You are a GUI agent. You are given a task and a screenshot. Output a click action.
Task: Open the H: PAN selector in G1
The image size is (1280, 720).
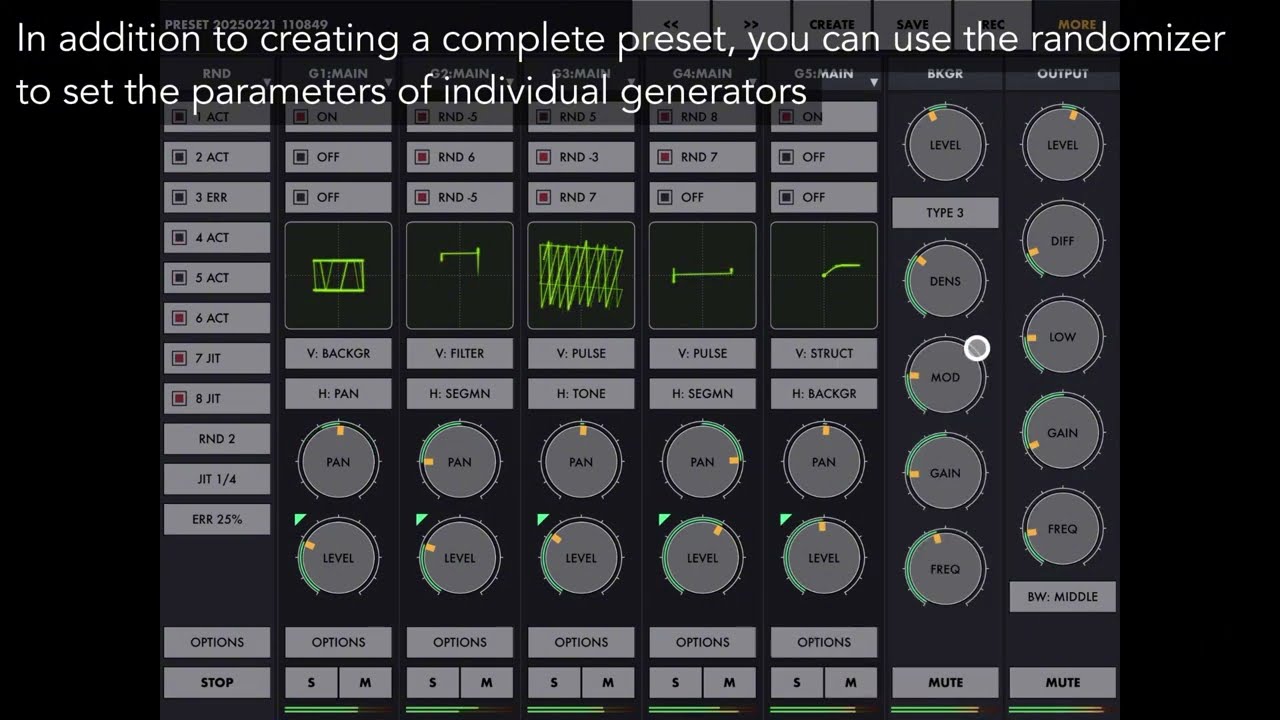point(338,393)
